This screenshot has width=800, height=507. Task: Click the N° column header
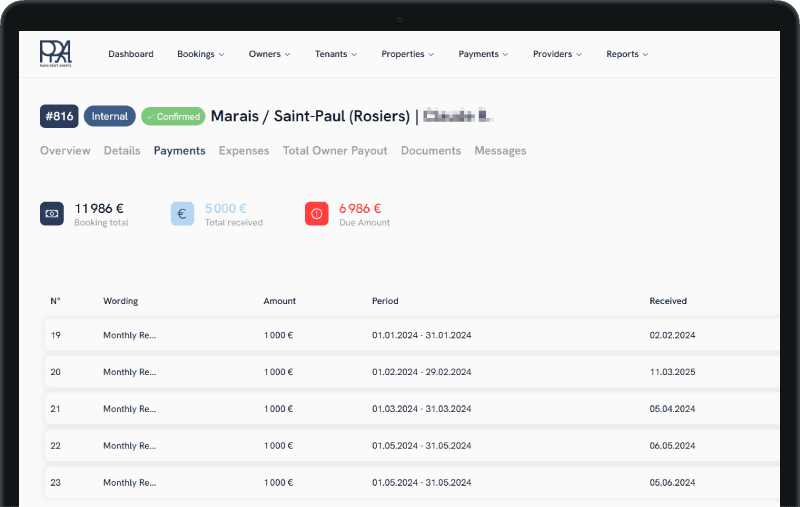pos(55,301)
